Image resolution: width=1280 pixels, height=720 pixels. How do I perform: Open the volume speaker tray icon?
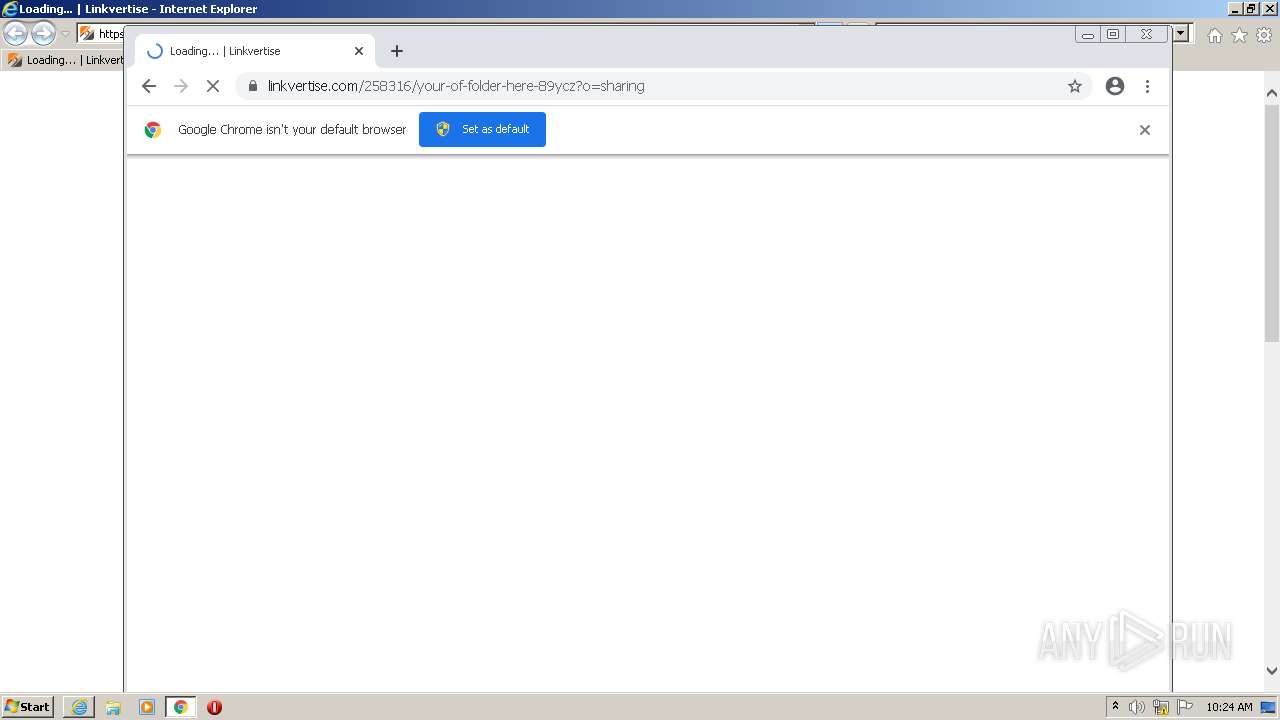pyautogui.click(x=1137, y=707)
